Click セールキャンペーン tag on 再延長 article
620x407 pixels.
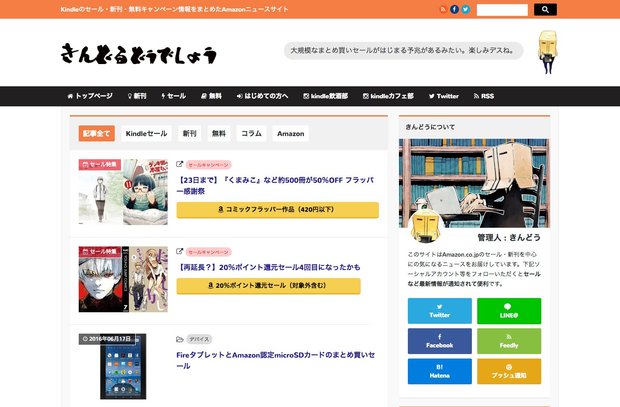click(208, 252)
